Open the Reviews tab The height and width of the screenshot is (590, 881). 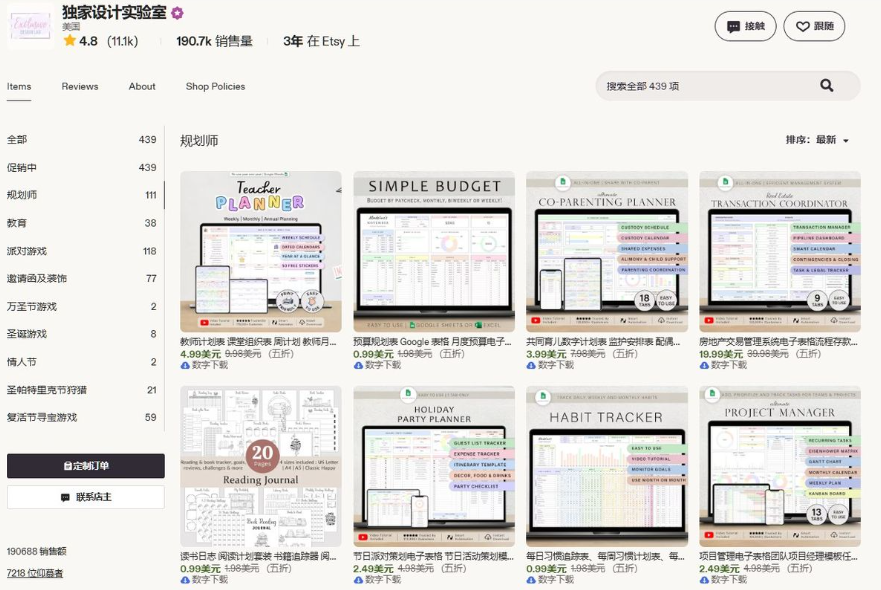80,87
